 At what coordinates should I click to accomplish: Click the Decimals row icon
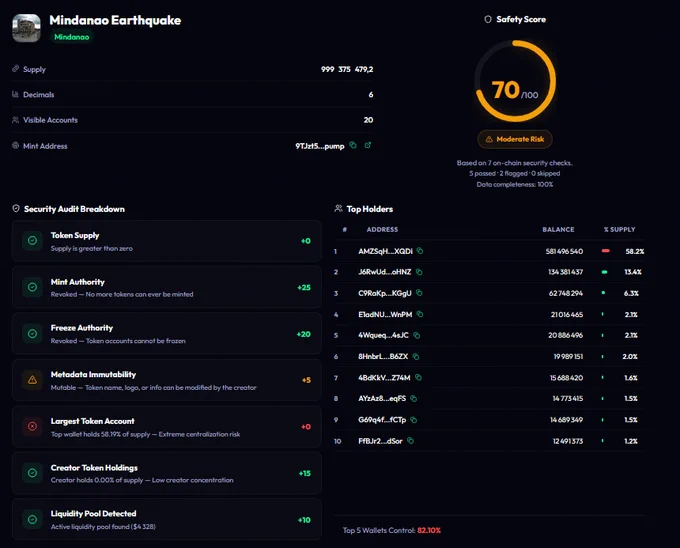point(16,94)
